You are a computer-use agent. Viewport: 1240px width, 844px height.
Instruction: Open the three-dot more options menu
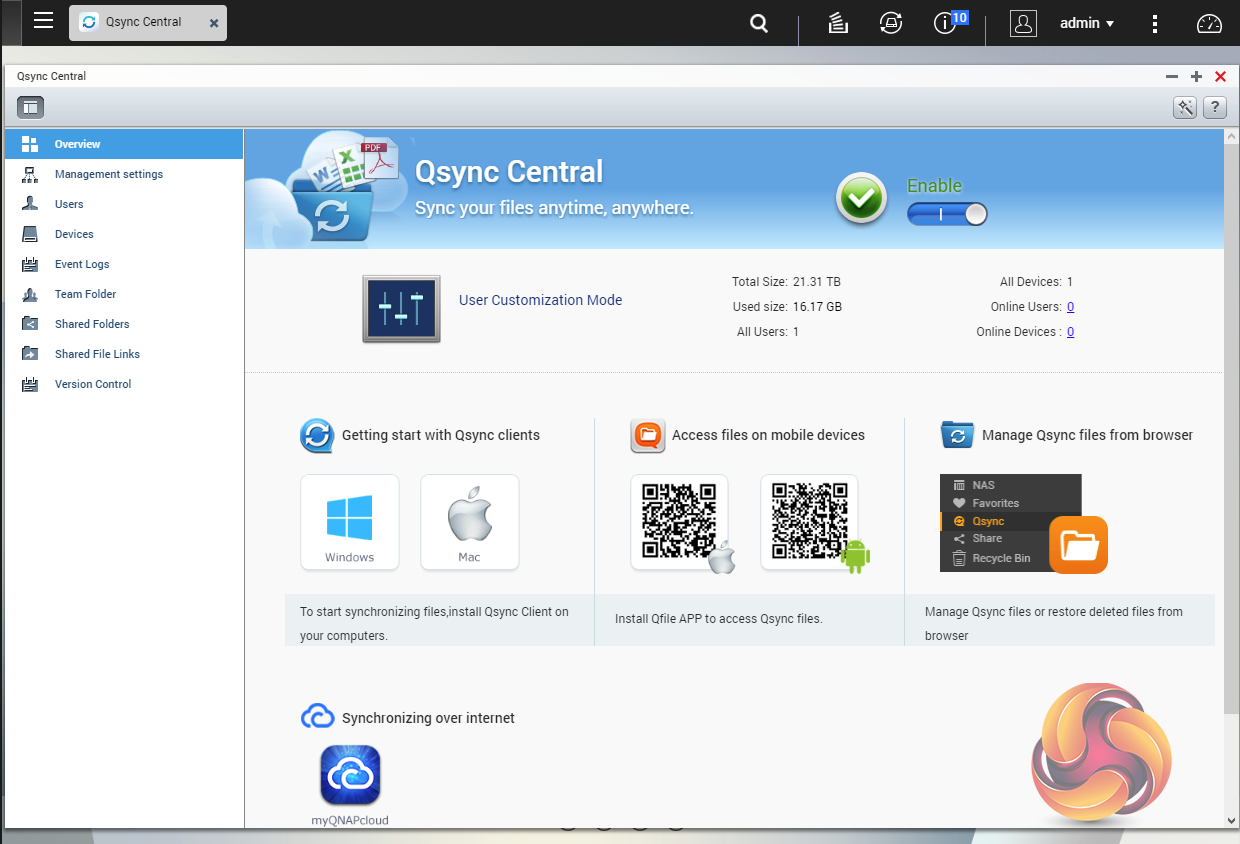tap(1155, 24)
